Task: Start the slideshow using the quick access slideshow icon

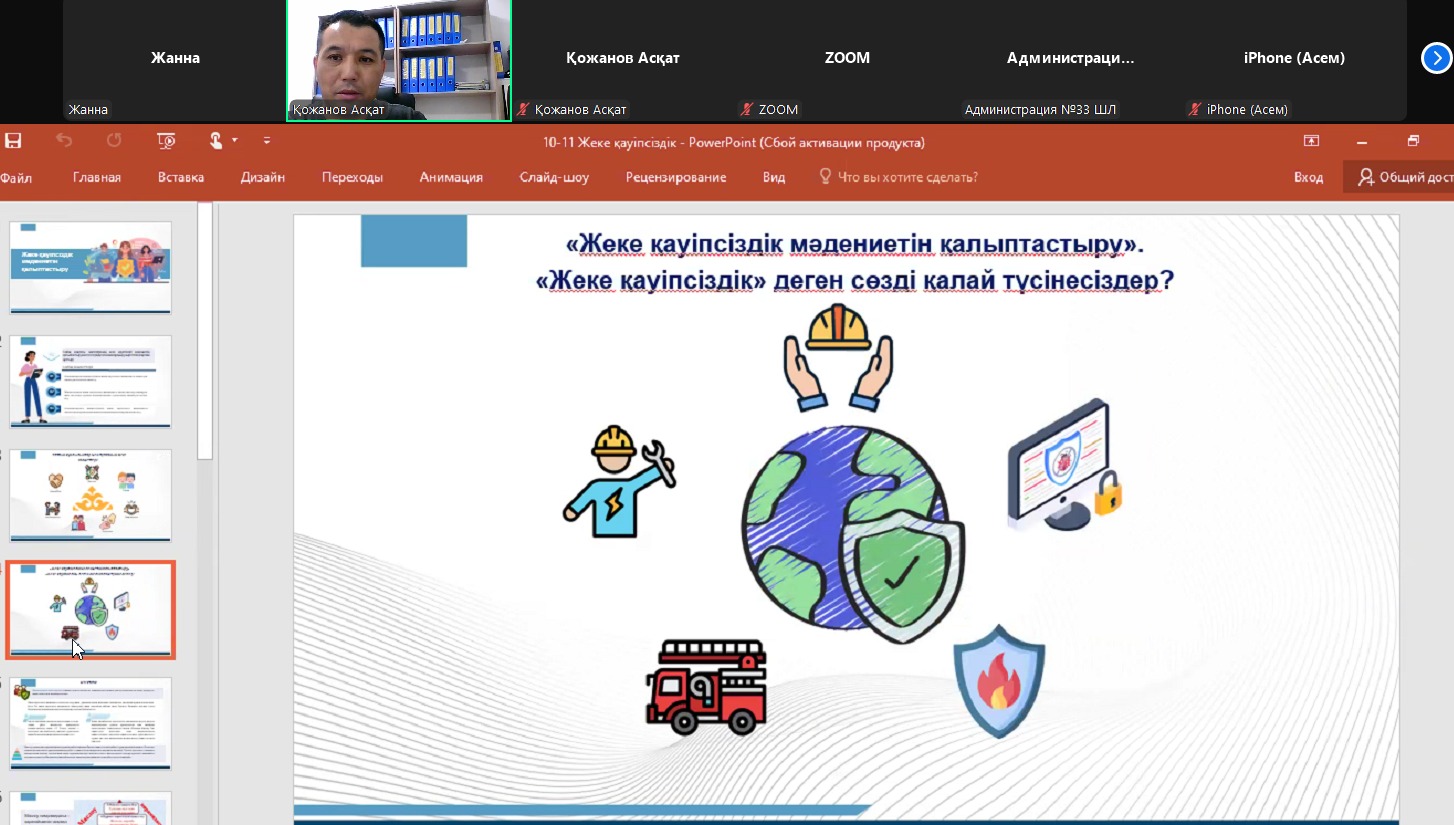Action: pos(166,141)
